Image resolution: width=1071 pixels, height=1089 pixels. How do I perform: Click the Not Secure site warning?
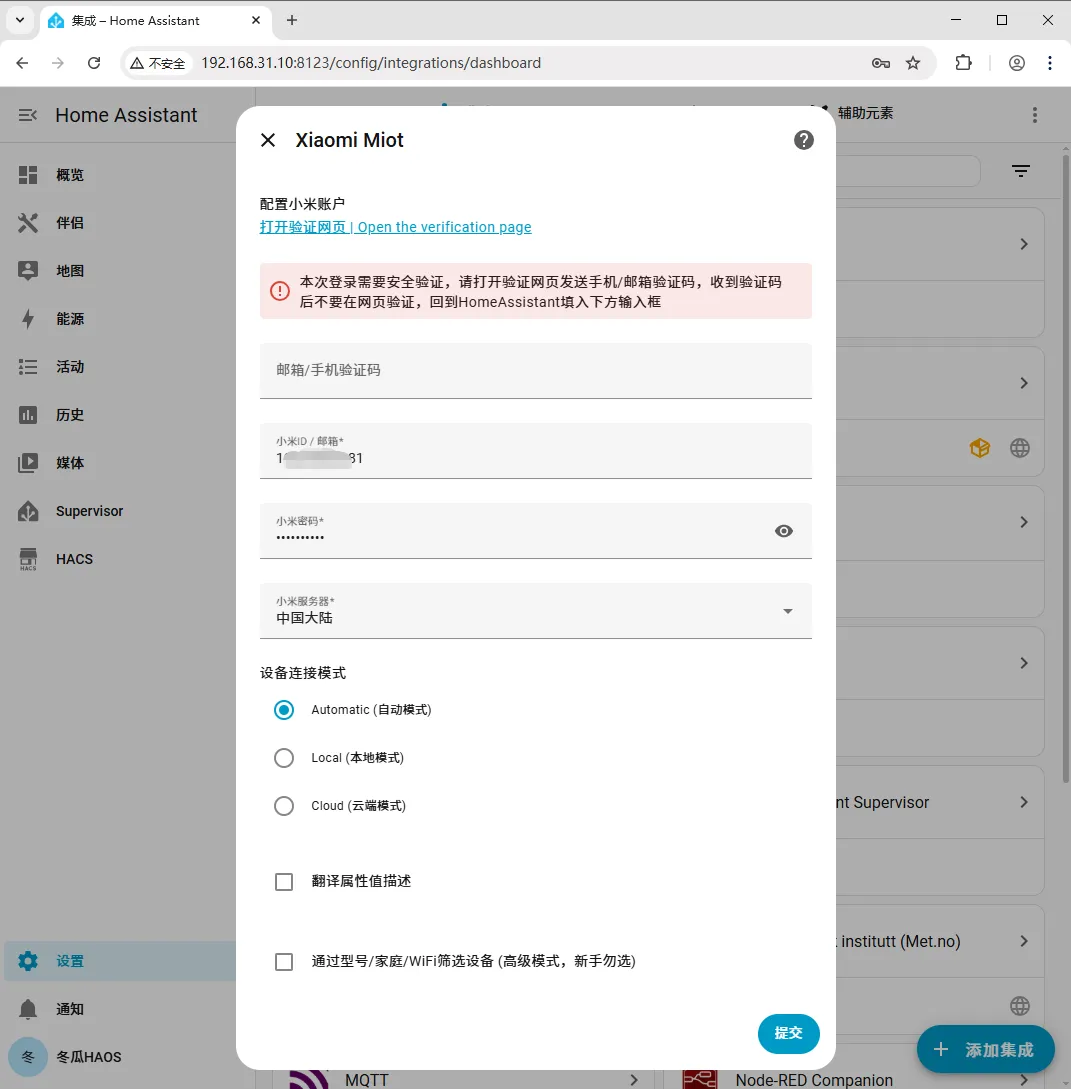pos(158,63)
